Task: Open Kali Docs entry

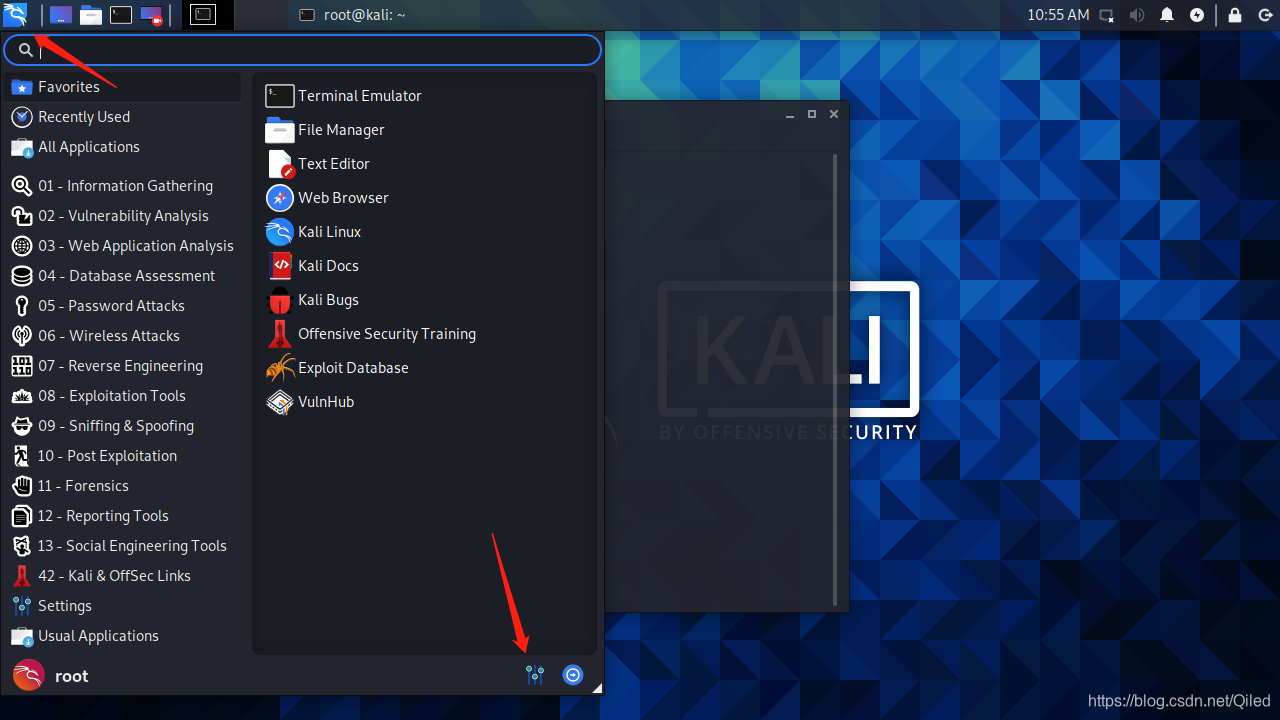Action: pyautogui.click(x=312, y=266)
